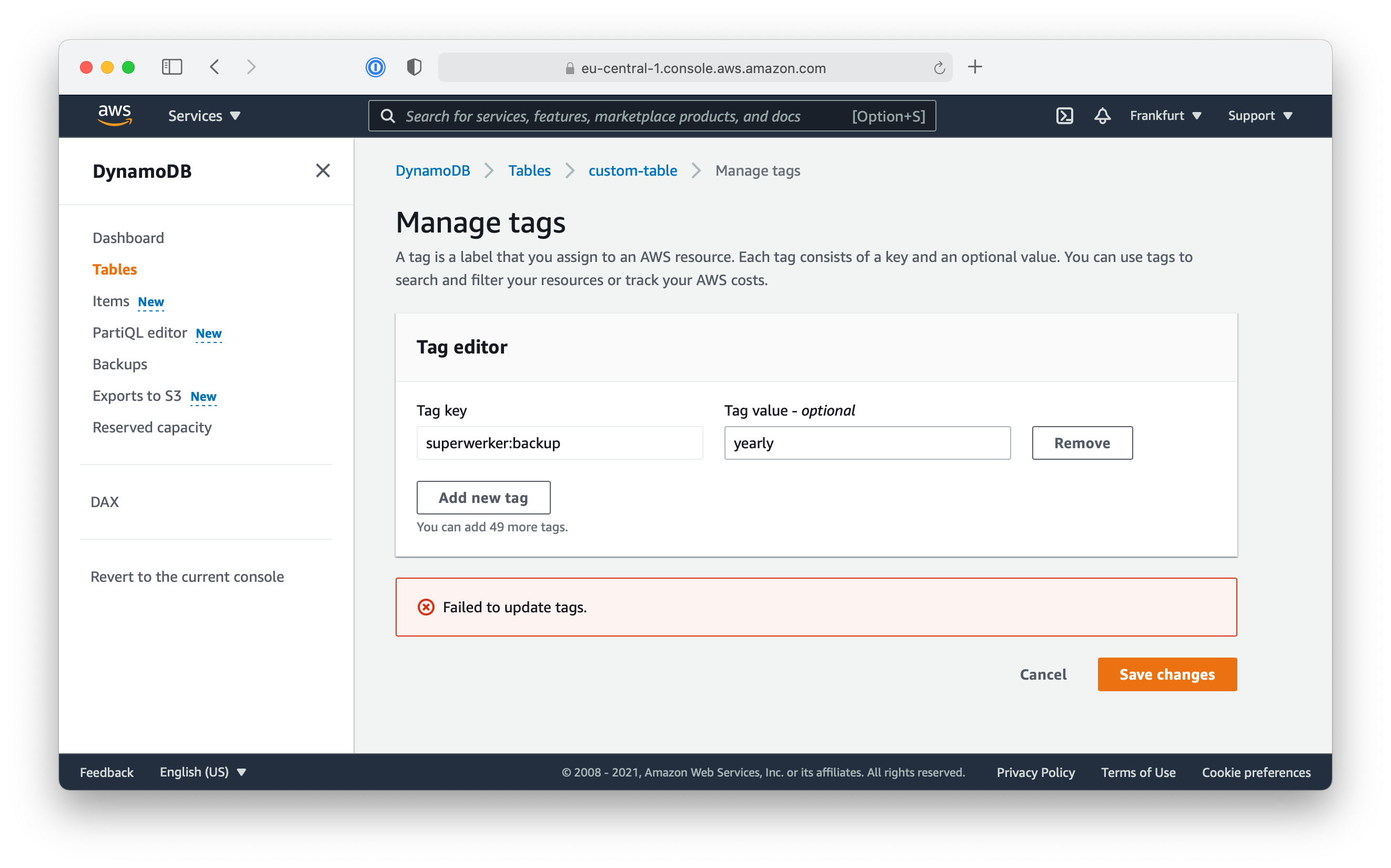Click the New badge beside Items
Viewport: 1391px width, 868px height.
click(x=151, y=301)
